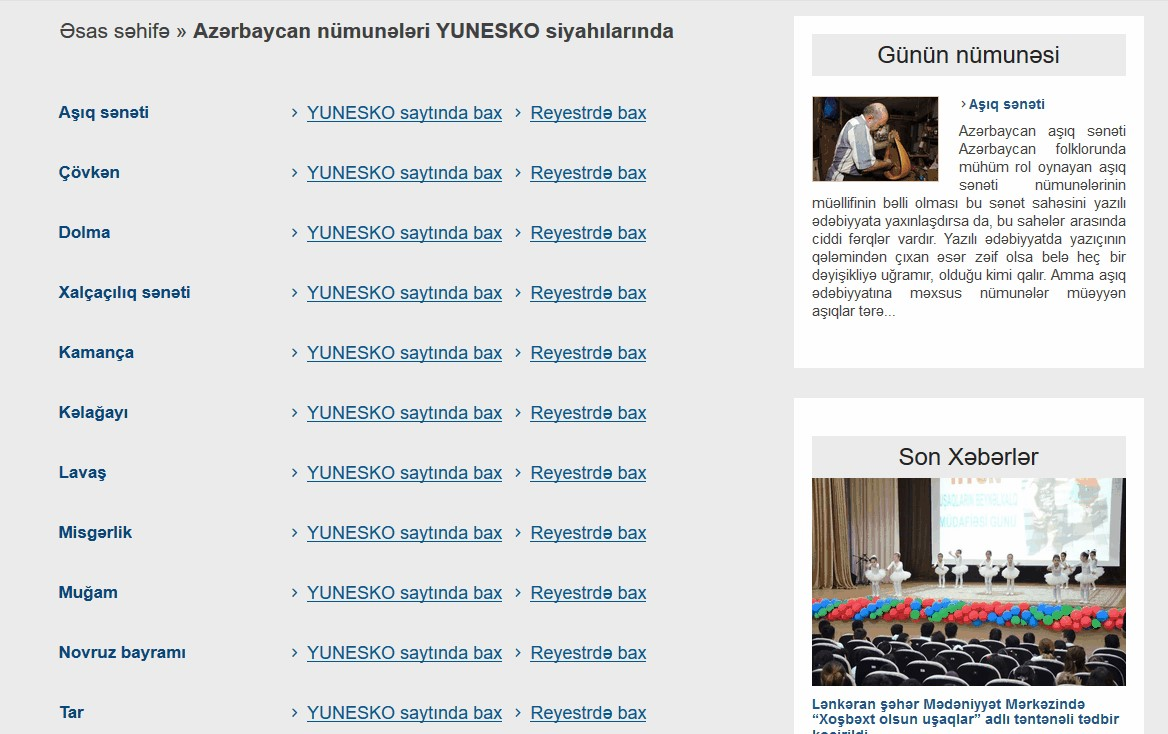Open 'Reyestrdə bax' link for Aşıq sənəti
The height and width of the screenshot is (734, 1168).
pyautogui.click(x=588, y=113)
